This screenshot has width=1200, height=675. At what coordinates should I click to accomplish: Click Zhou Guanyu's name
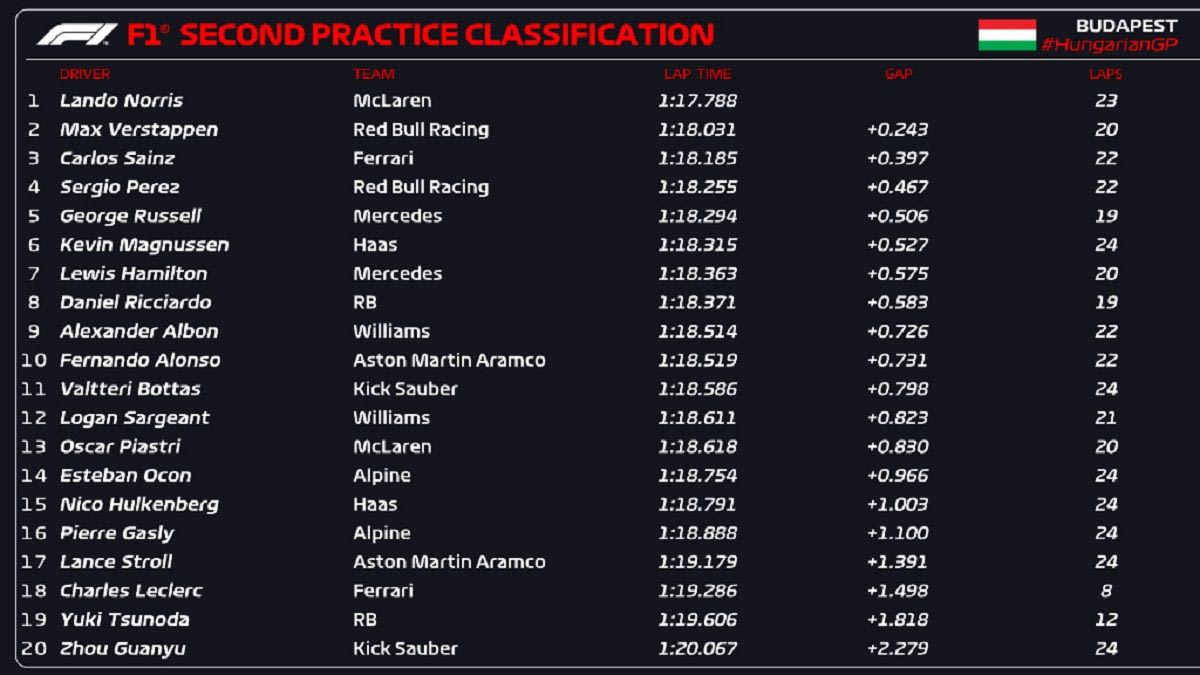click(x=122, y=649)
